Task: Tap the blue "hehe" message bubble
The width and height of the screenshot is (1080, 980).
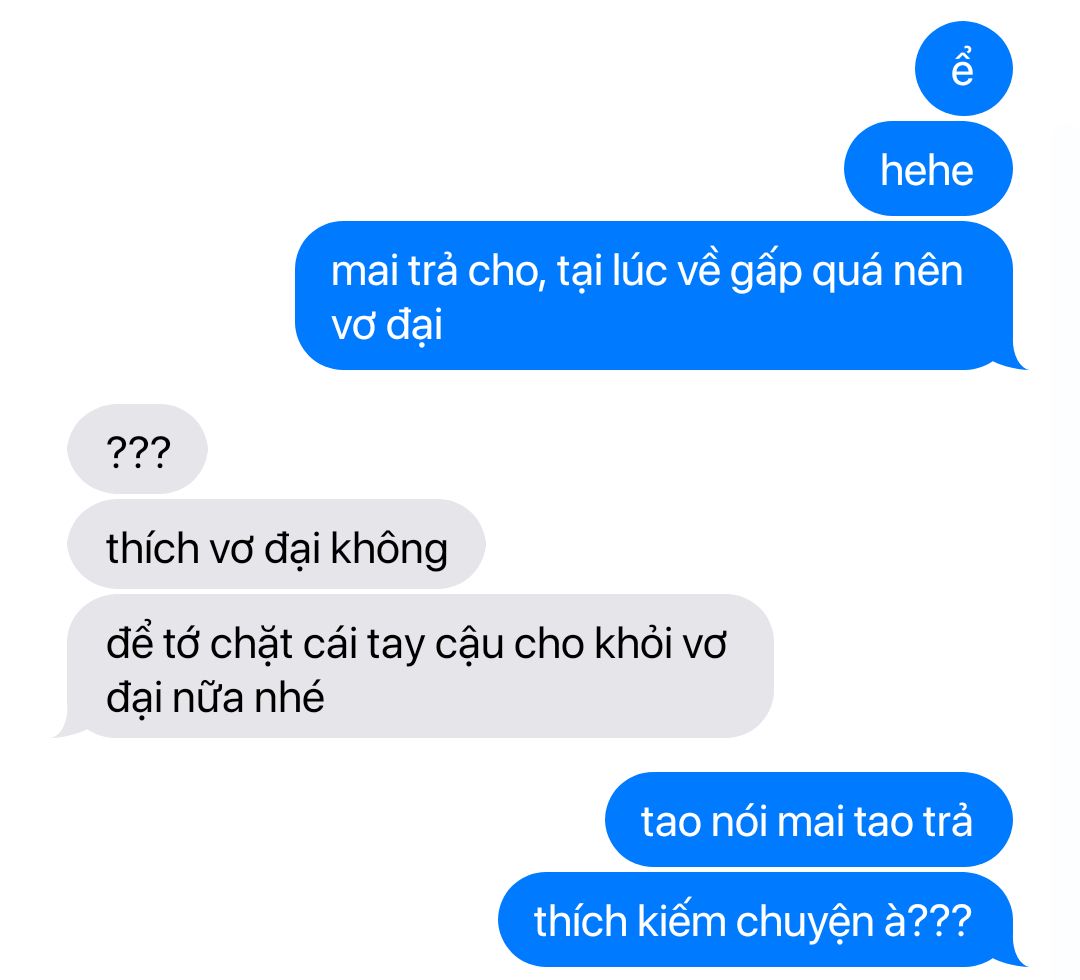Action: click(x=928, y=169)
